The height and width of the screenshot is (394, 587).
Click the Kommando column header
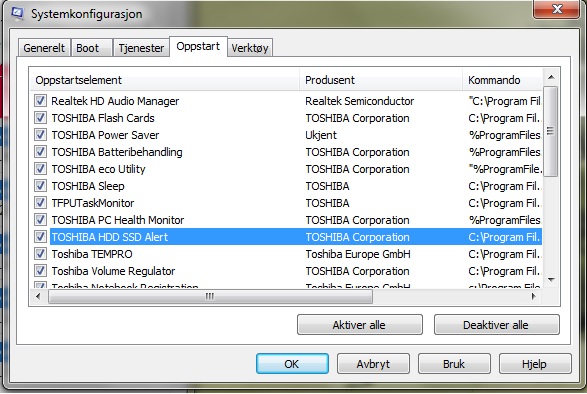pos(502,80)
